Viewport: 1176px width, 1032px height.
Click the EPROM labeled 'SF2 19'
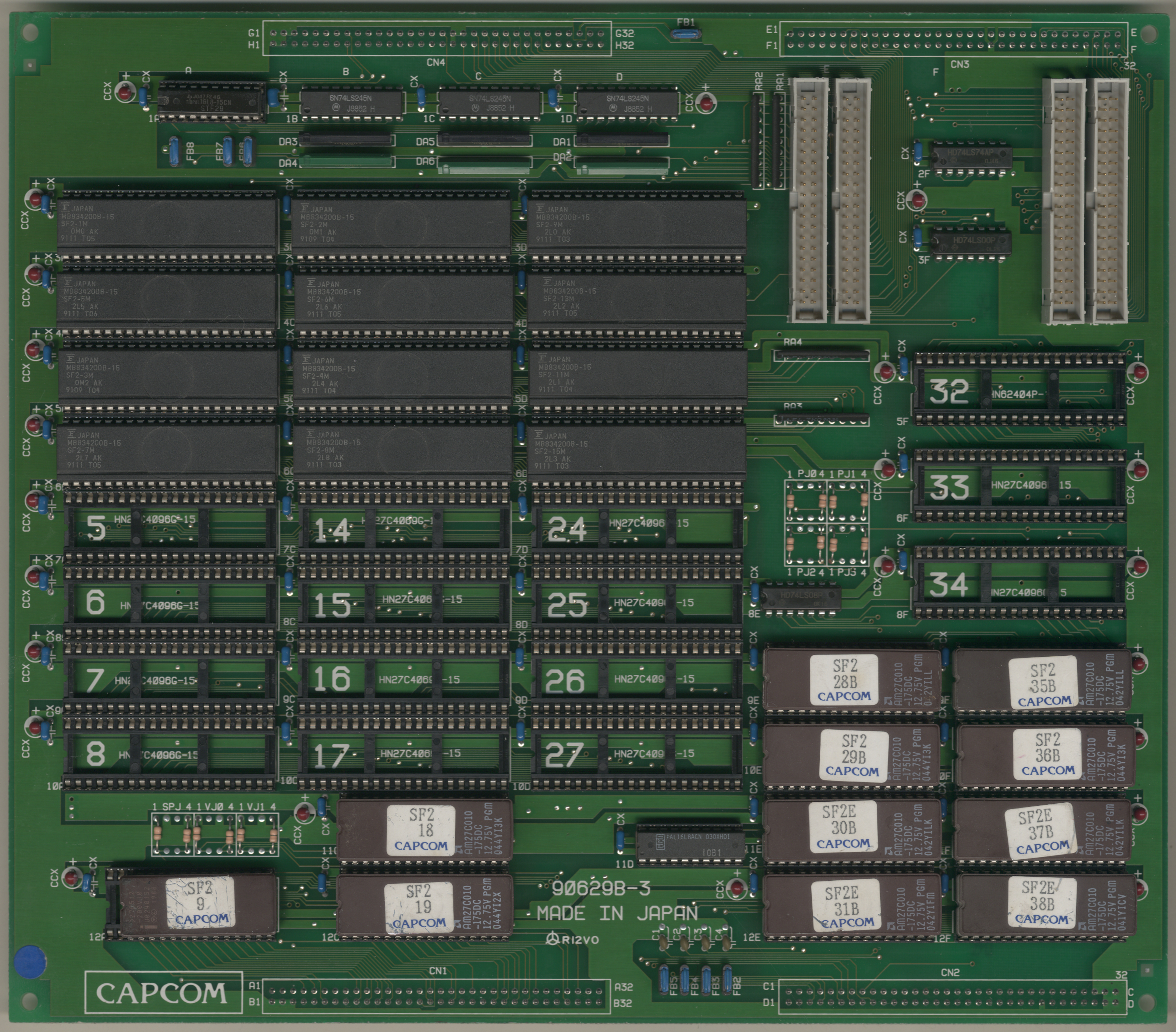coord(424,906)
